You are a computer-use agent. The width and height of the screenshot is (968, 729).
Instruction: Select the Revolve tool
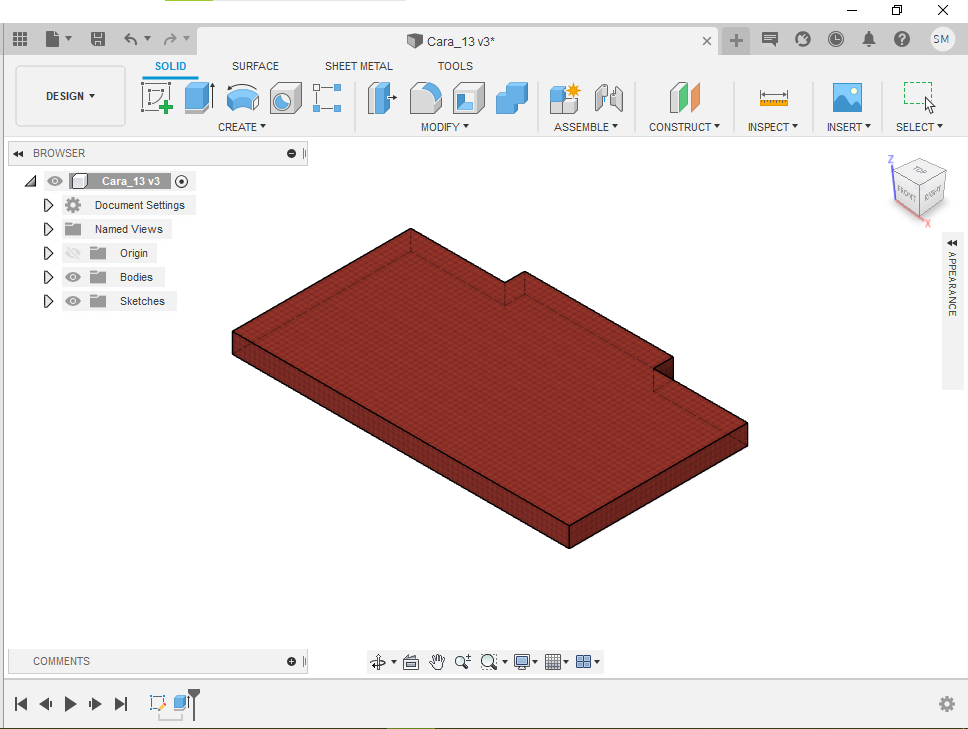tap(243, 98)
